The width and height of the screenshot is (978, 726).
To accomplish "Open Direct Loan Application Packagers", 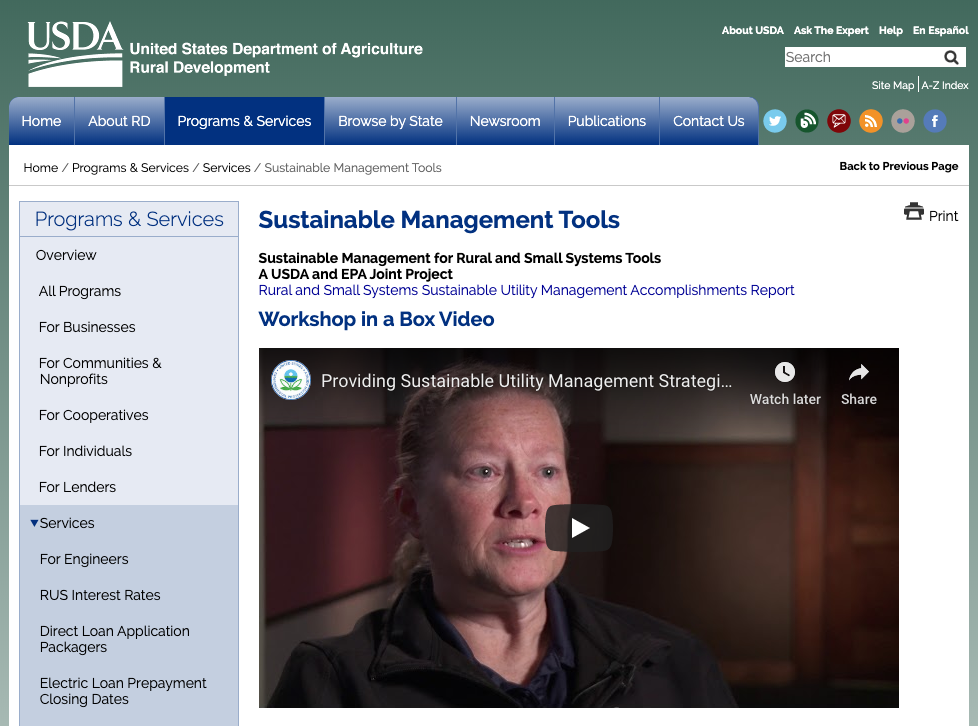I will coord(115,639).
